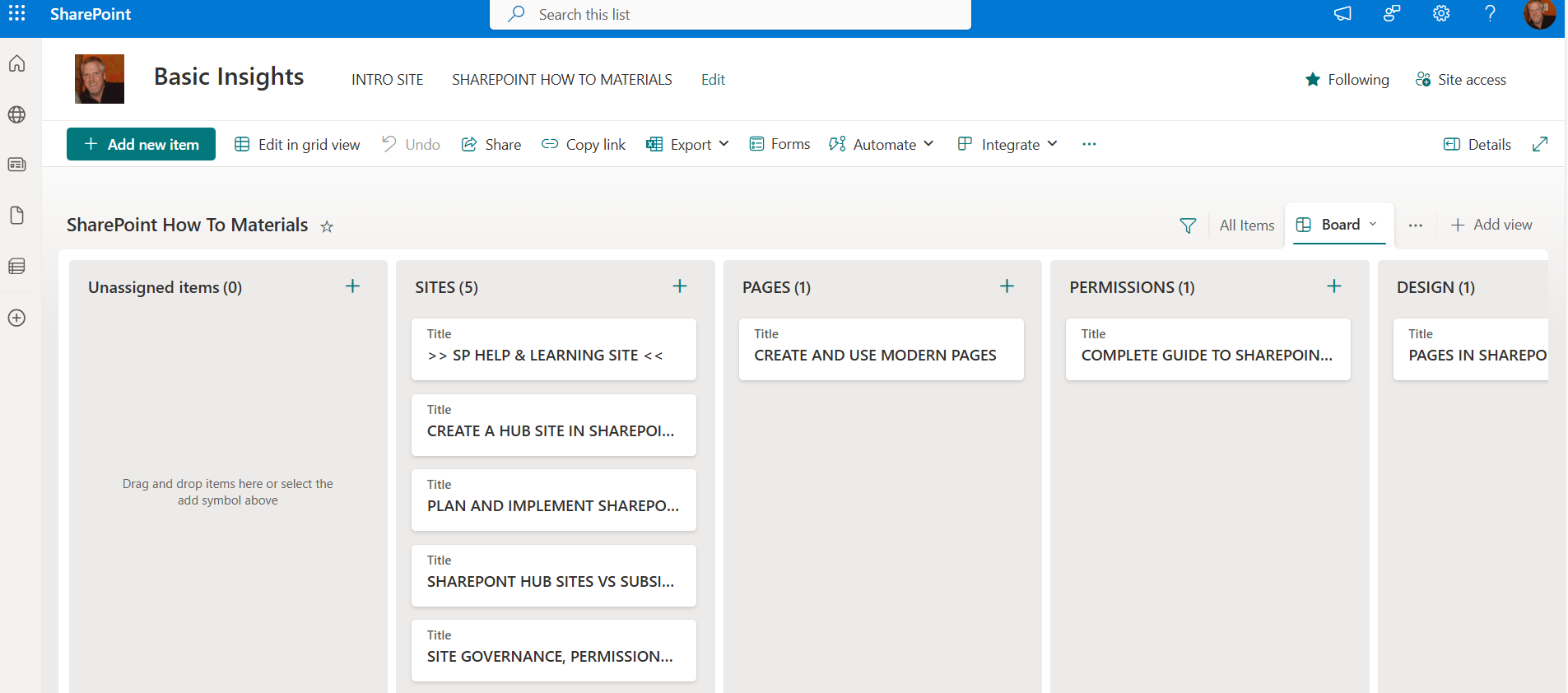The width and height of the screenshot is (1568, 693).
Task: Add item to PERMISSIONS column
Action: pyautogui.click(x=1334, y=286)
